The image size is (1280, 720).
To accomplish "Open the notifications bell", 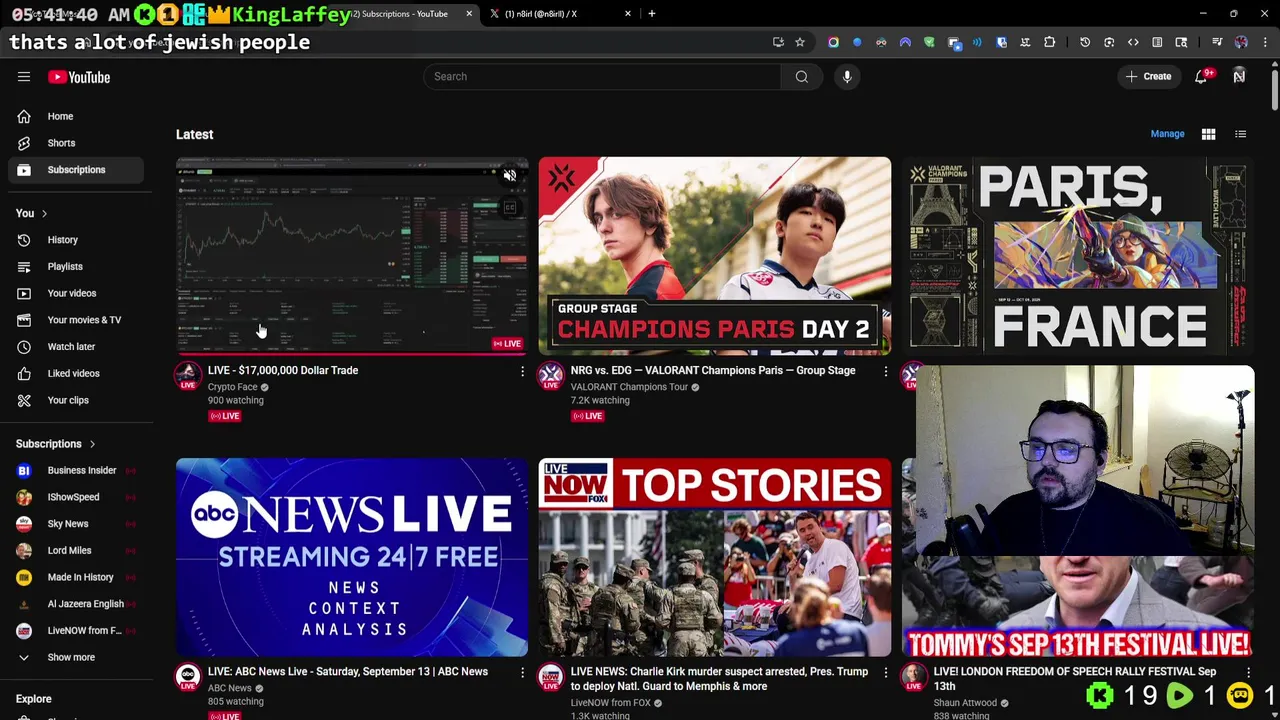I will [1201, 76].
